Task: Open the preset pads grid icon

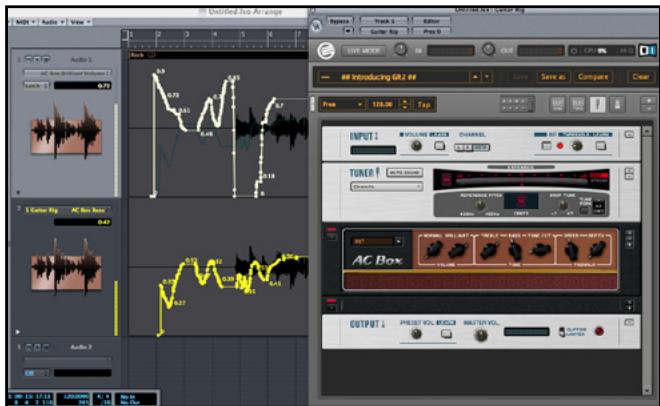Action: click(517, 104)
